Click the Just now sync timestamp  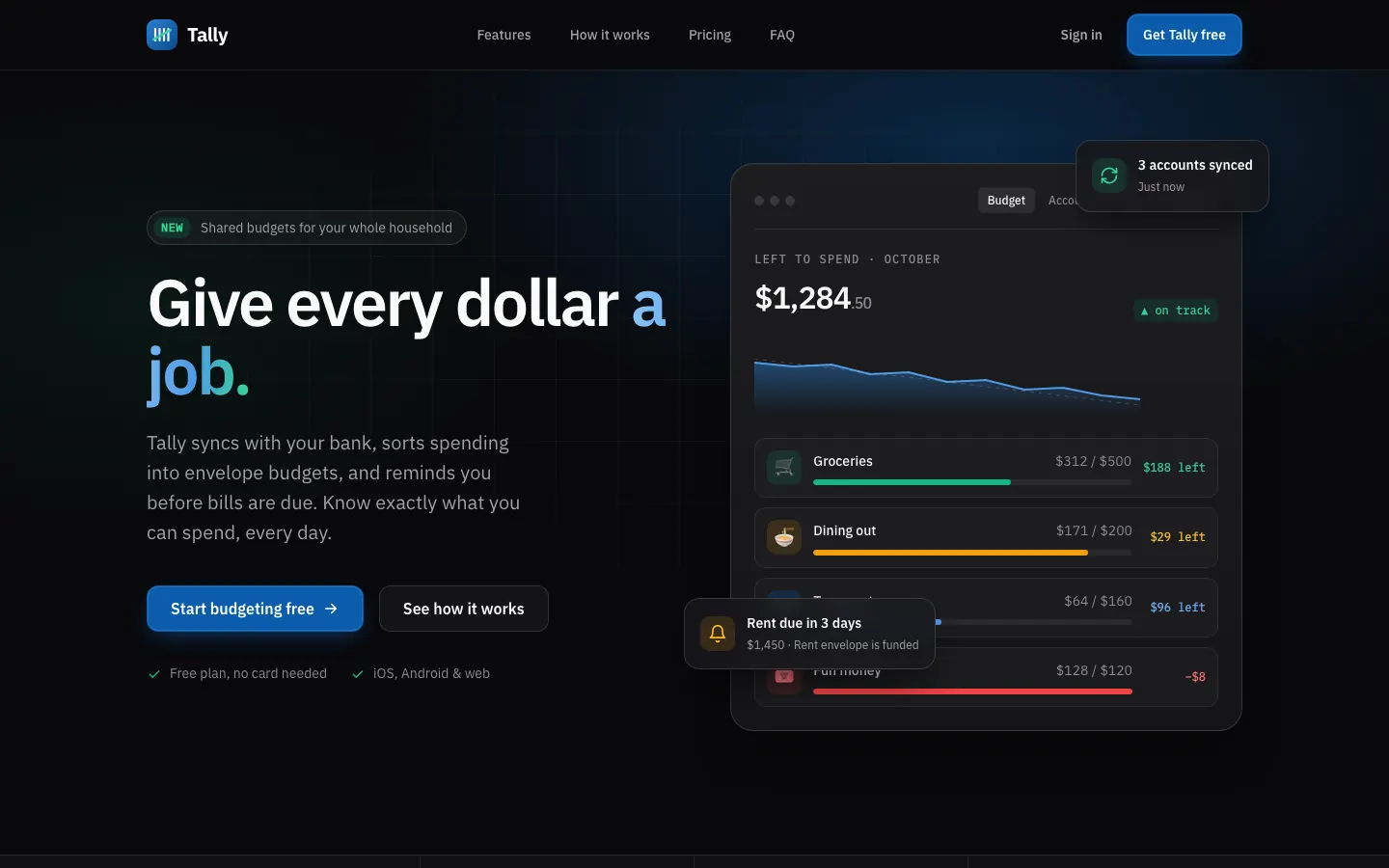coord(1160,187)
